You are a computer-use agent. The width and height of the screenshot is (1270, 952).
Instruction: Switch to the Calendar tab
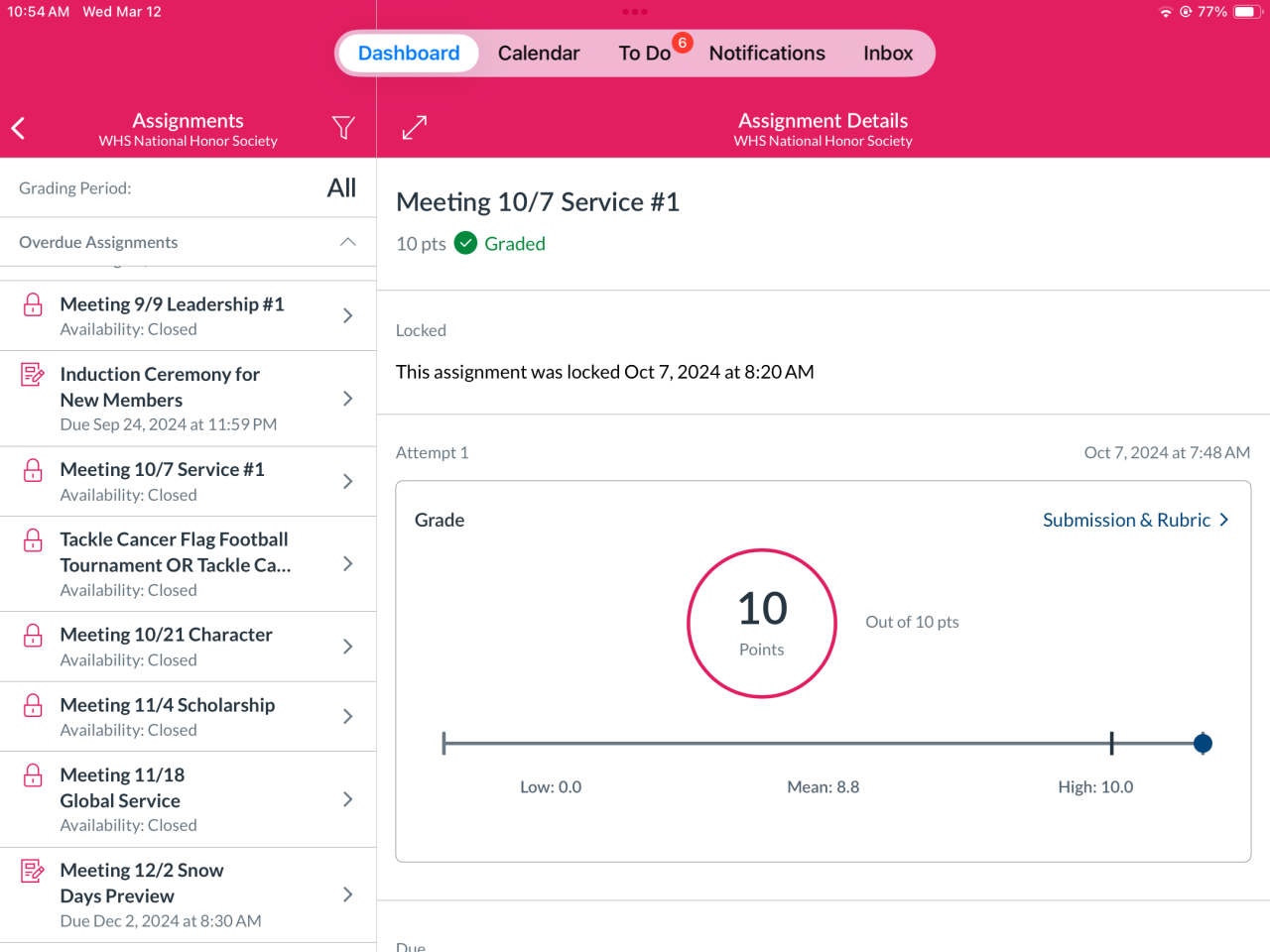pos(538,54)
